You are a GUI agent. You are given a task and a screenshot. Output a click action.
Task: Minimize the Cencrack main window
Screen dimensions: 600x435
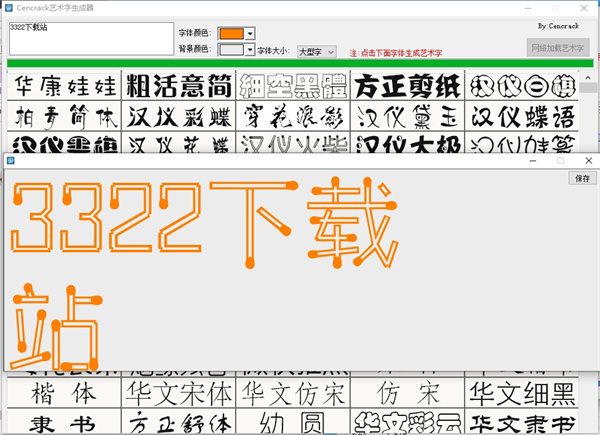528,8
